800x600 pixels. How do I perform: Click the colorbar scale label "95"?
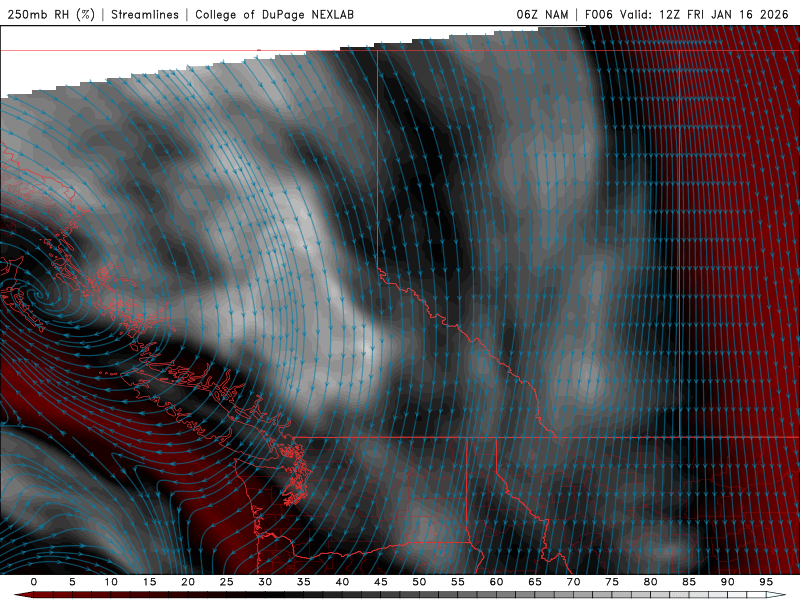pos(766,582)
